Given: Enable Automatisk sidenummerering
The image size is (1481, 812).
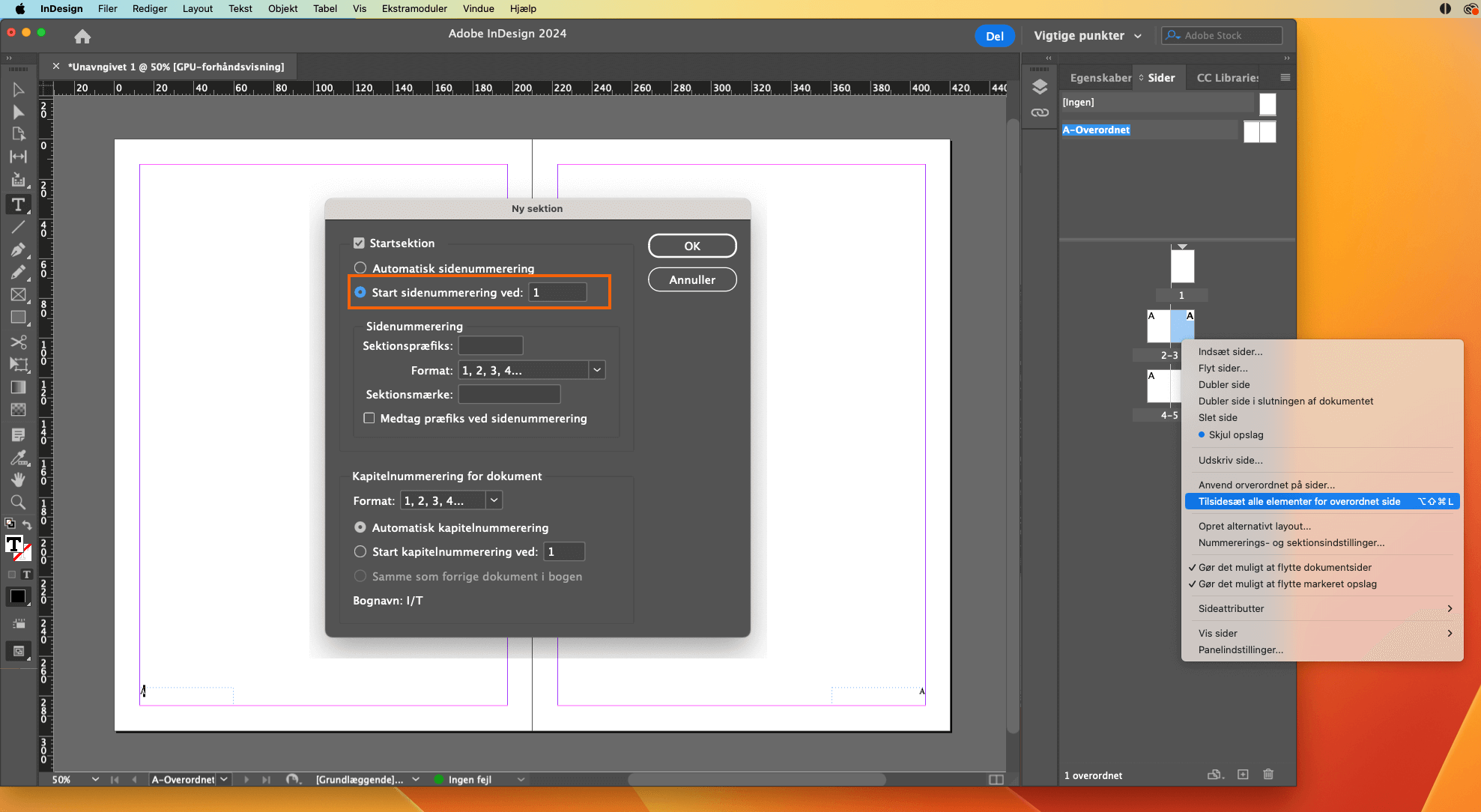Looking at the screenshot, I should [x=360, y=267].
